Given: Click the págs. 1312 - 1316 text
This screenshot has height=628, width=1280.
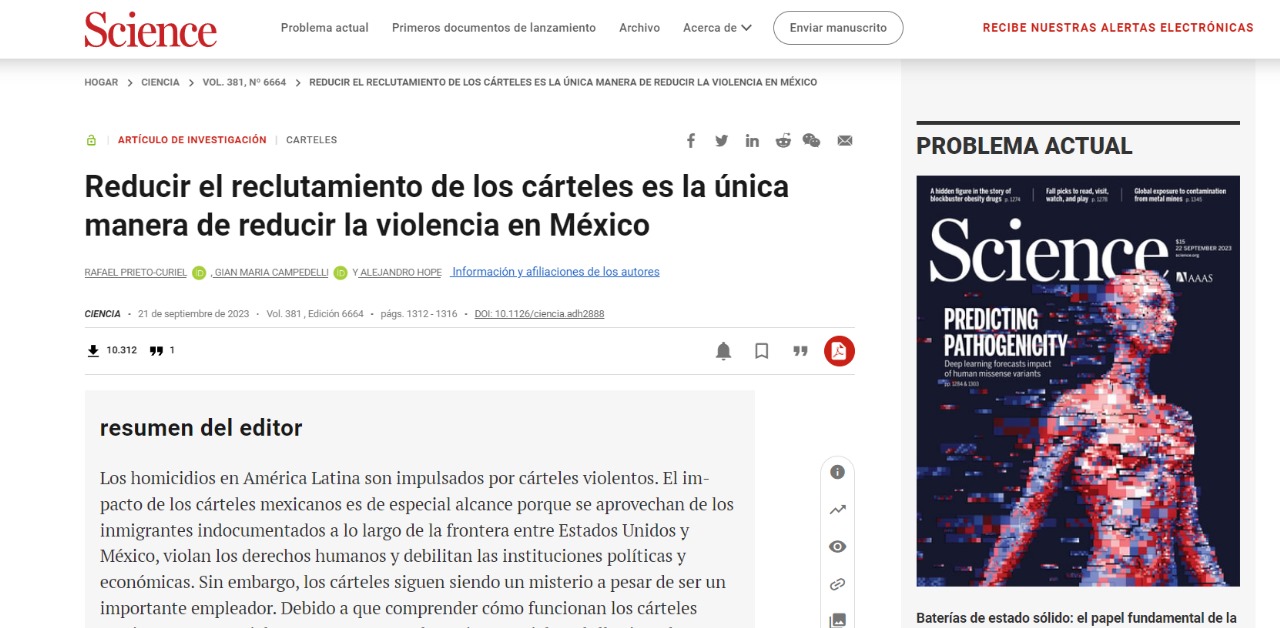Looking at the screenshot, I should (x=419, y=314).
